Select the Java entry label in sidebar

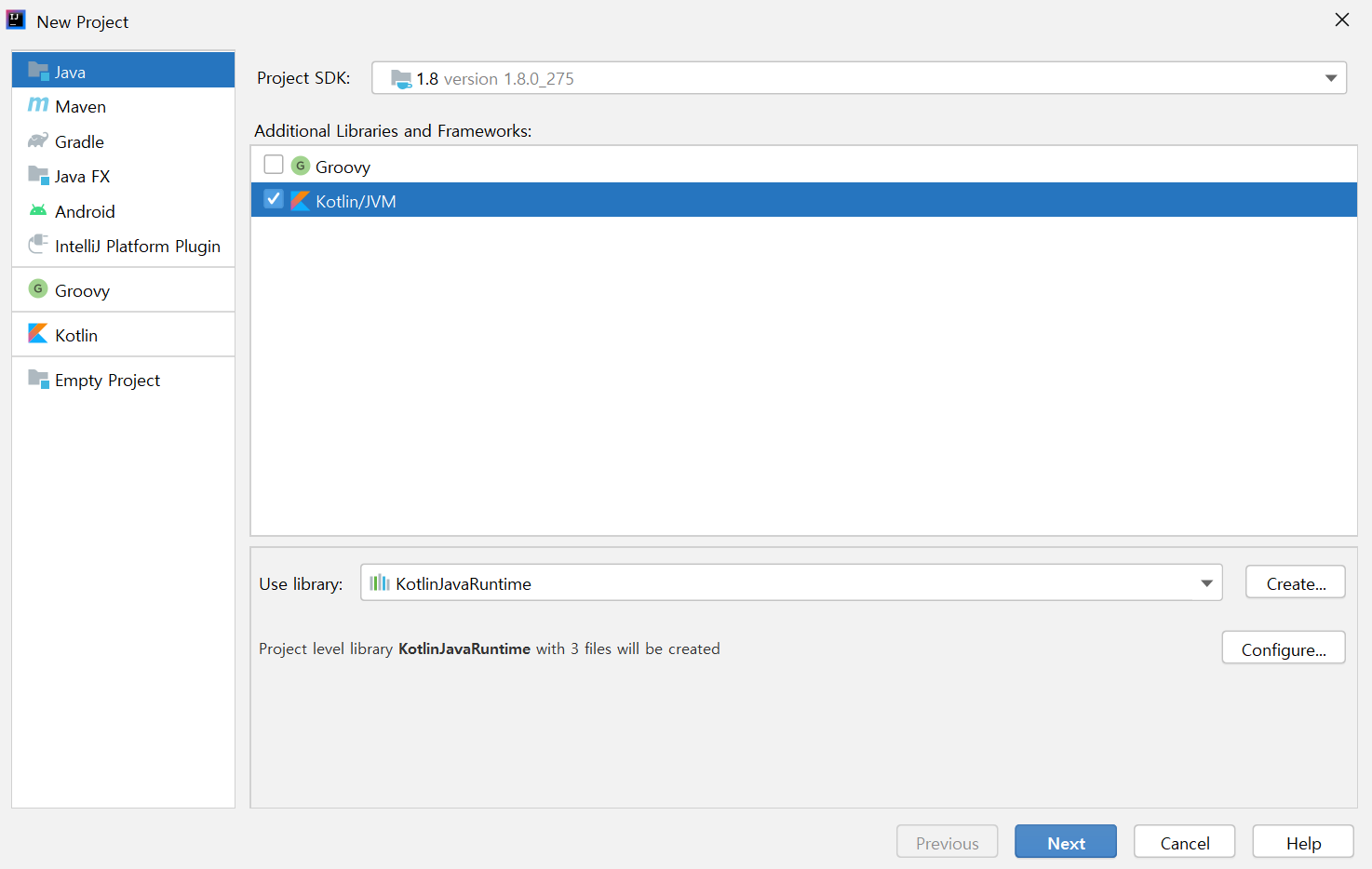(70, 72)
